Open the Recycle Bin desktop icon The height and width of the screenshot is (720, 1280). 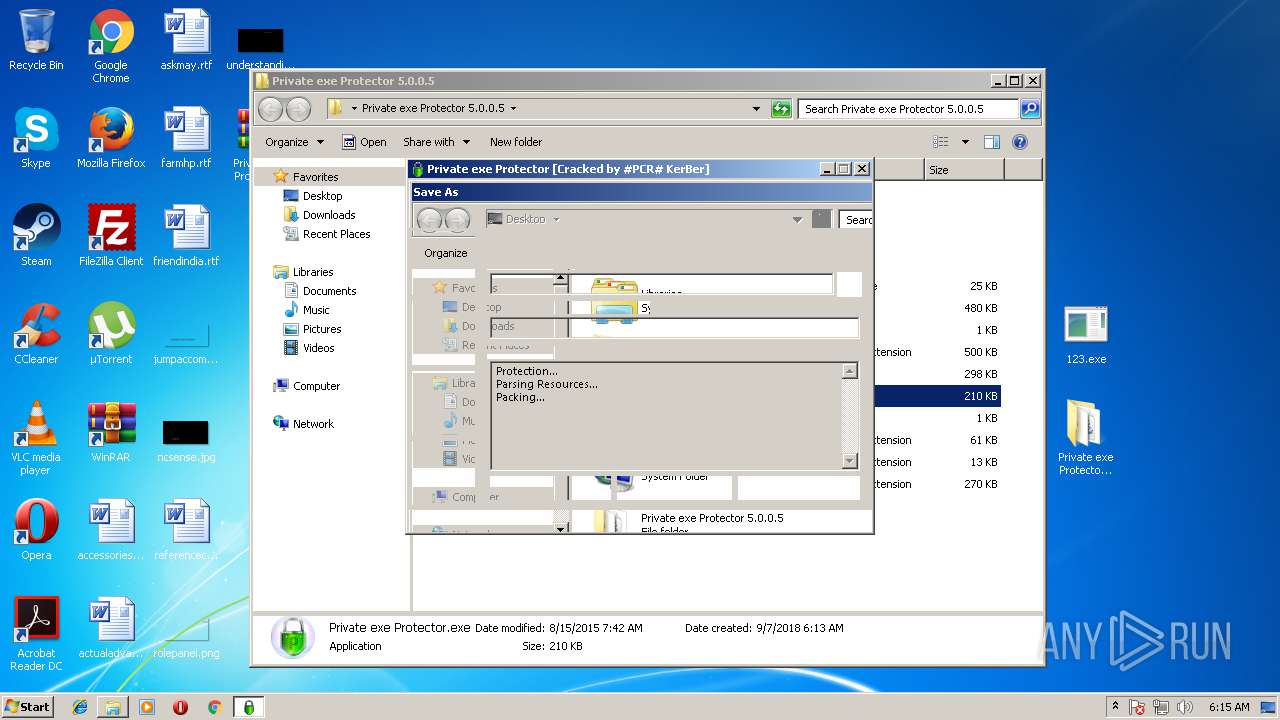tap(36, 41)
